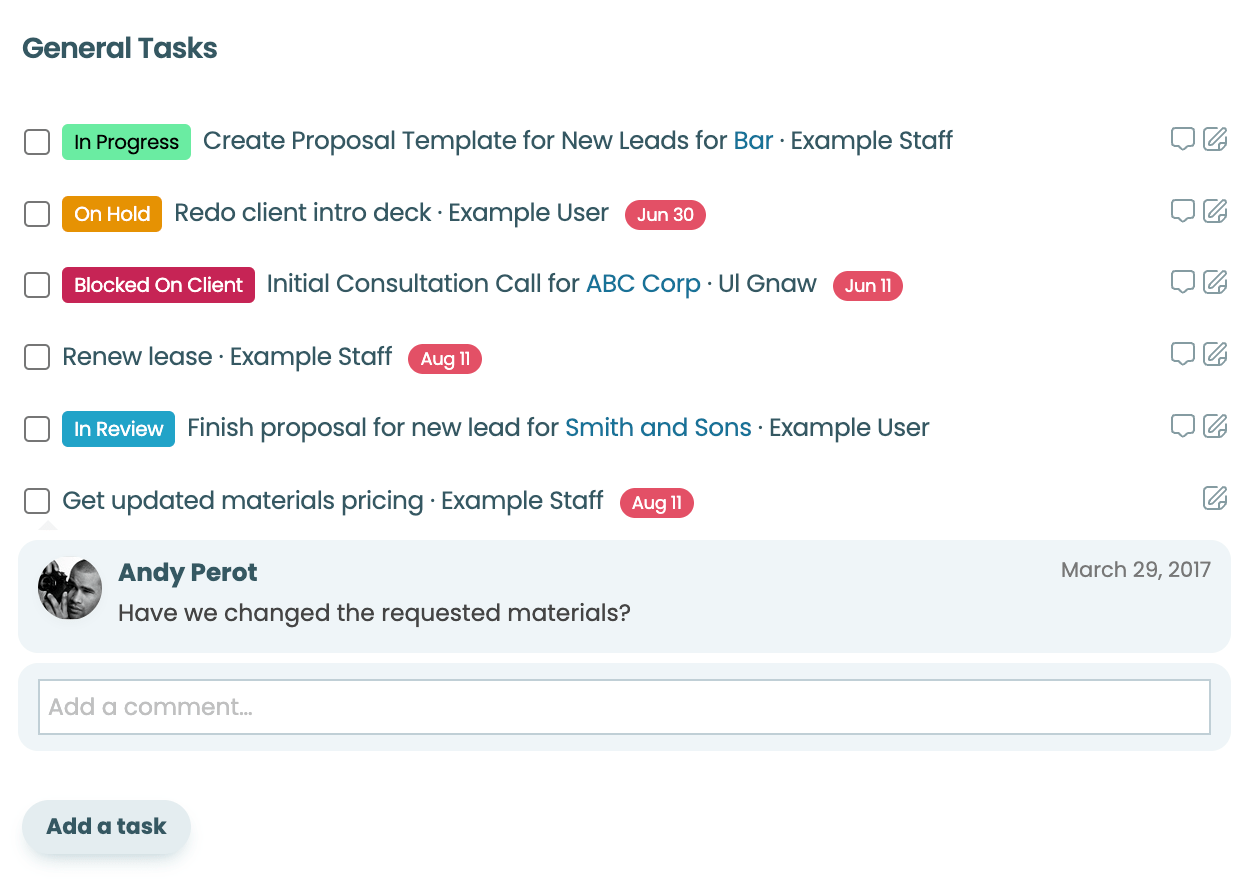The height and width of the screenshot is (894, 1250).
Task: Focus the Add a comment field
Action: [624, 707]
